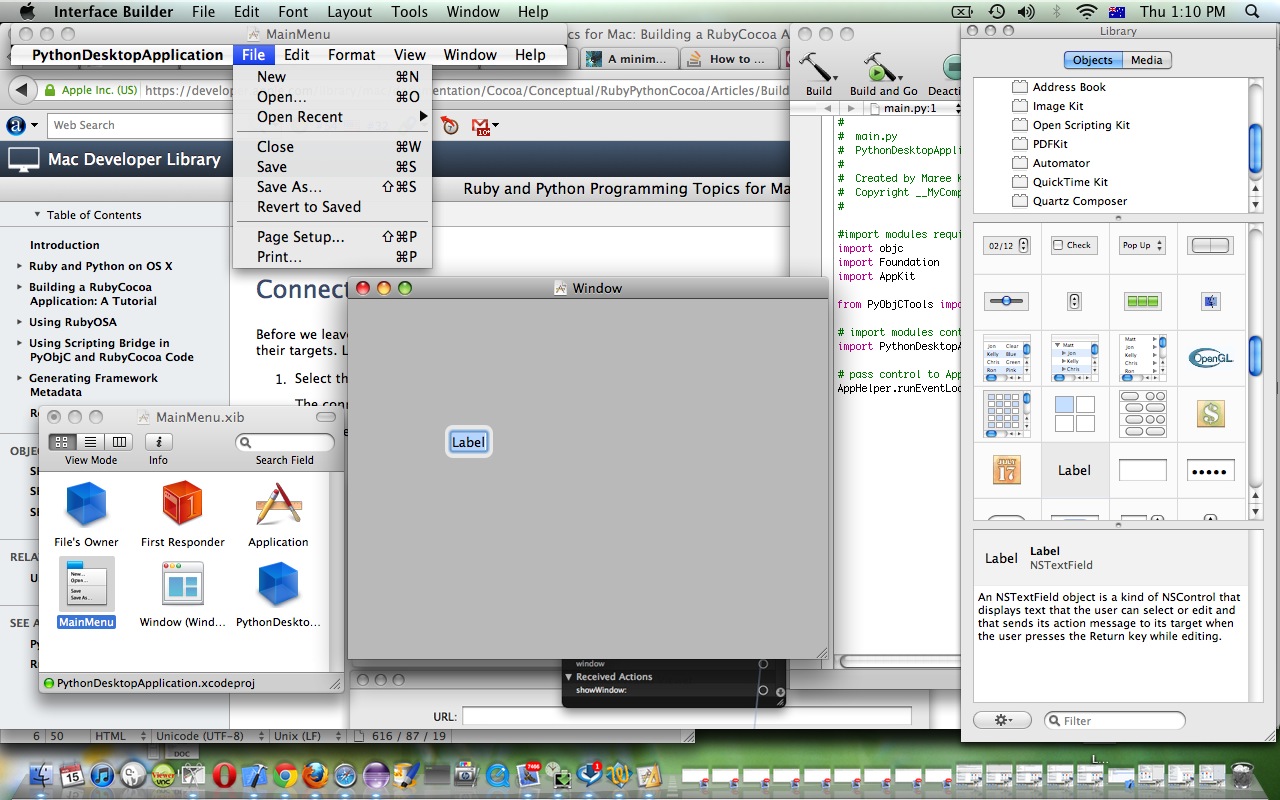Click the Build hammer icon in Xcode toolbar
Viewport: 1280px width, 800px height.
click(x=818, y=70)
